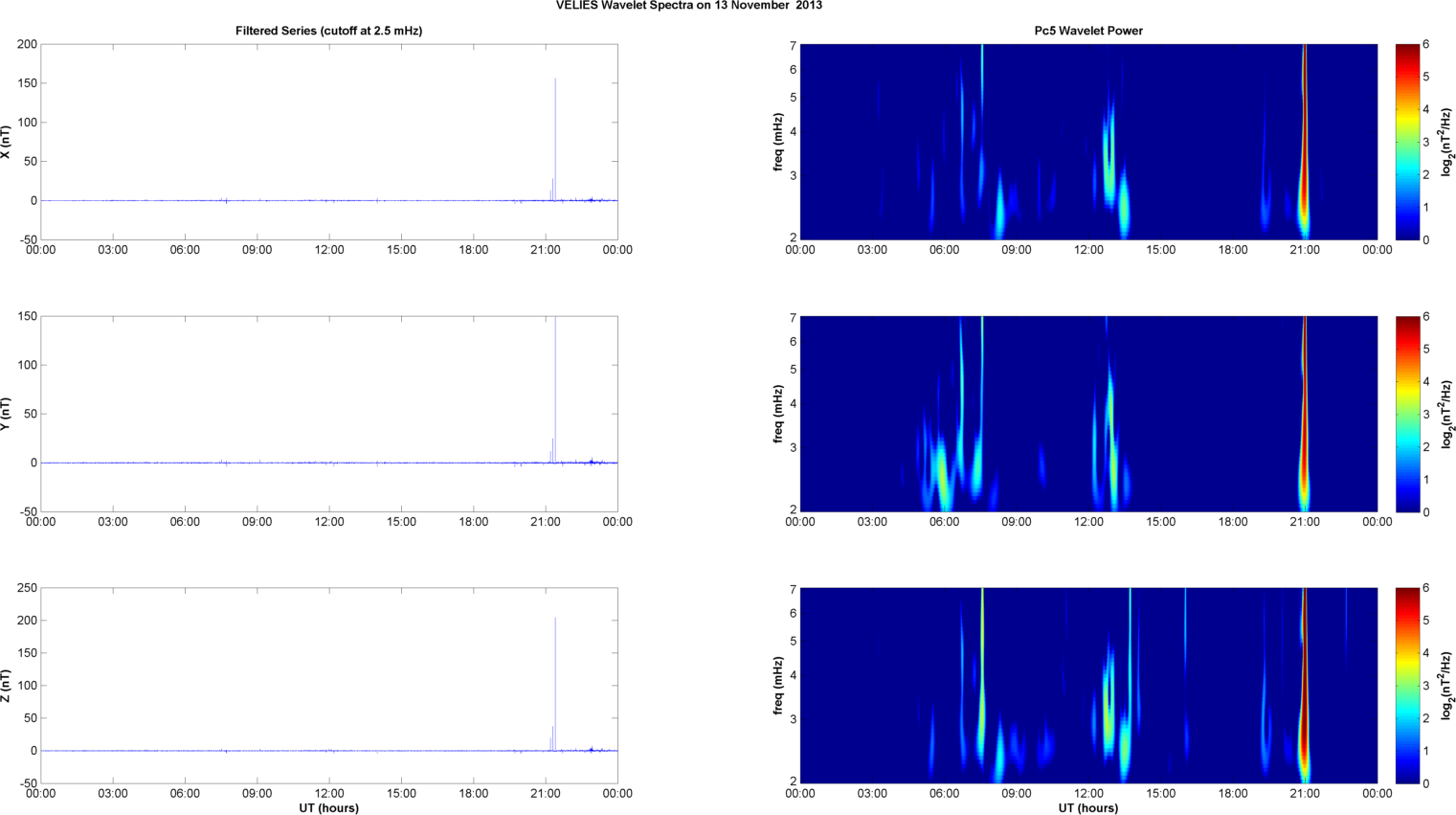Click the bottom color bar's log2(nT²/Hz) label
1456x815 pixels.
pos(1446,686)
